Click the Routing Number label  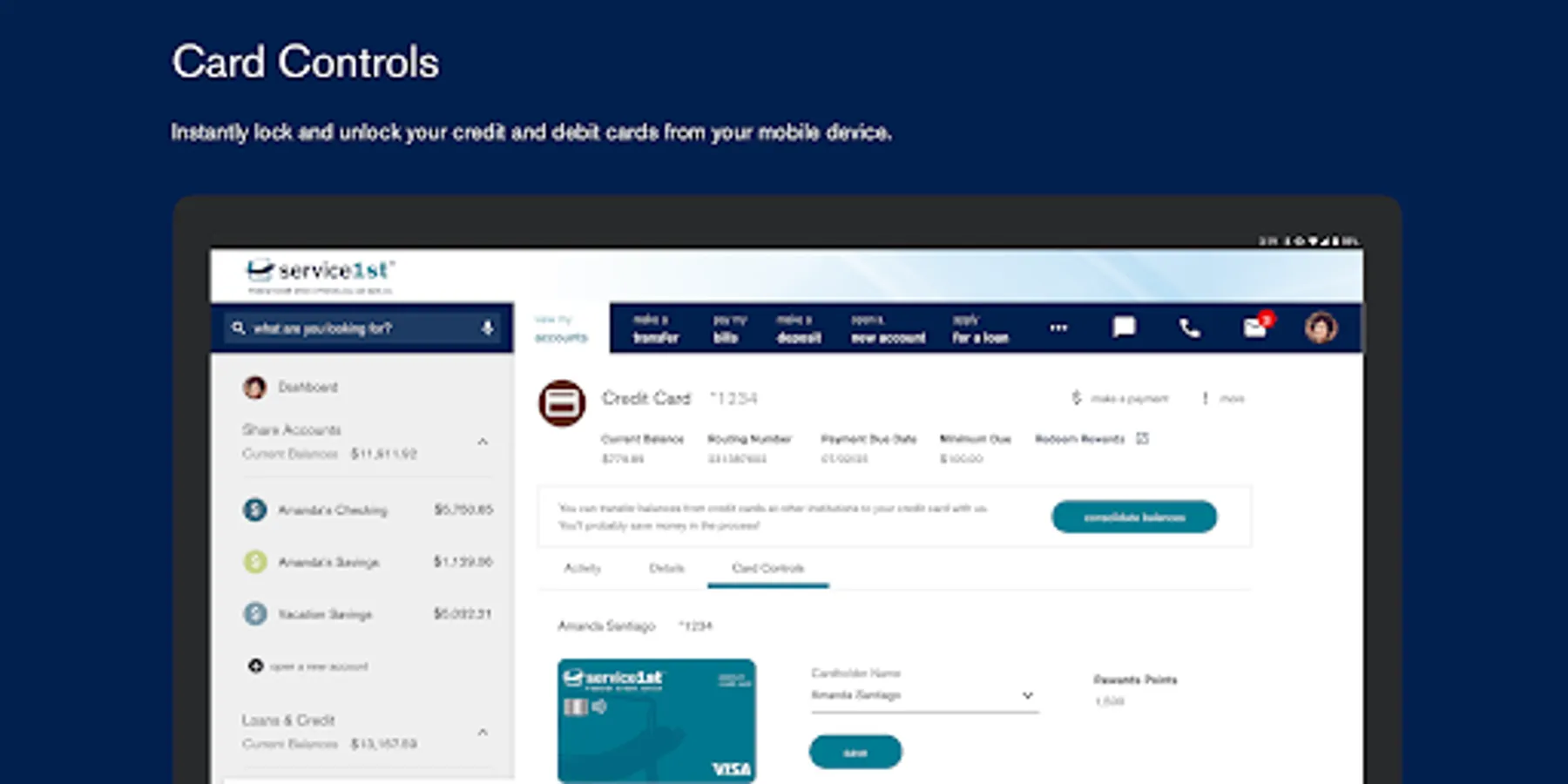(749, 439)
